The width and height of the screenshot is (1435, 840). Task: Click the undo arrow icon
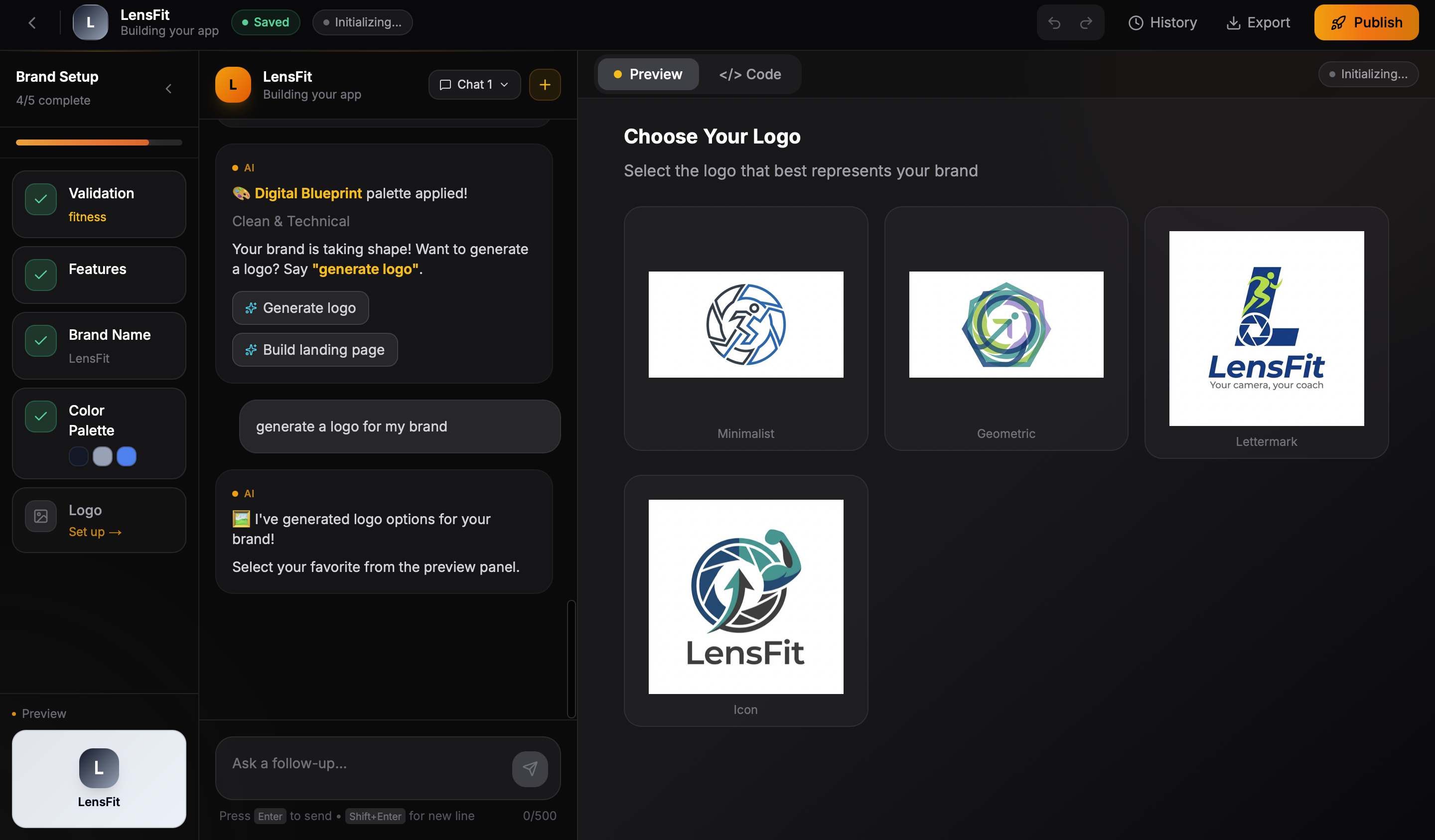click(x=1054, y=23)
